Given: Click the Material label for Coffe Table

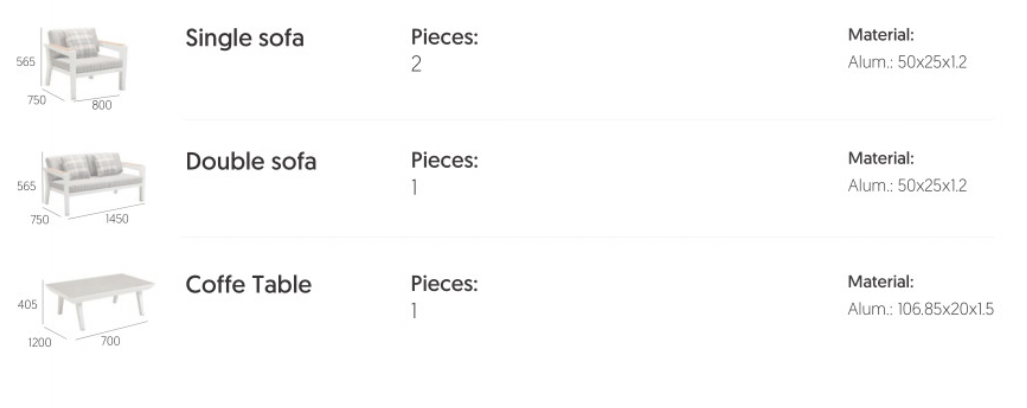Looking at the screenshot, I should [x=881, y=282].
